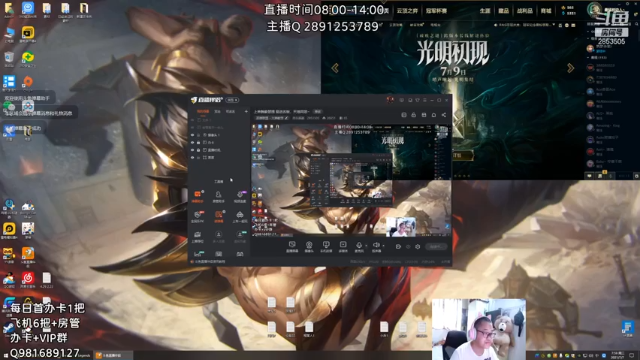The image size is (640, 360).
Task: Mute the microphone in the bottom toolbar
Action: click(359, 245)
